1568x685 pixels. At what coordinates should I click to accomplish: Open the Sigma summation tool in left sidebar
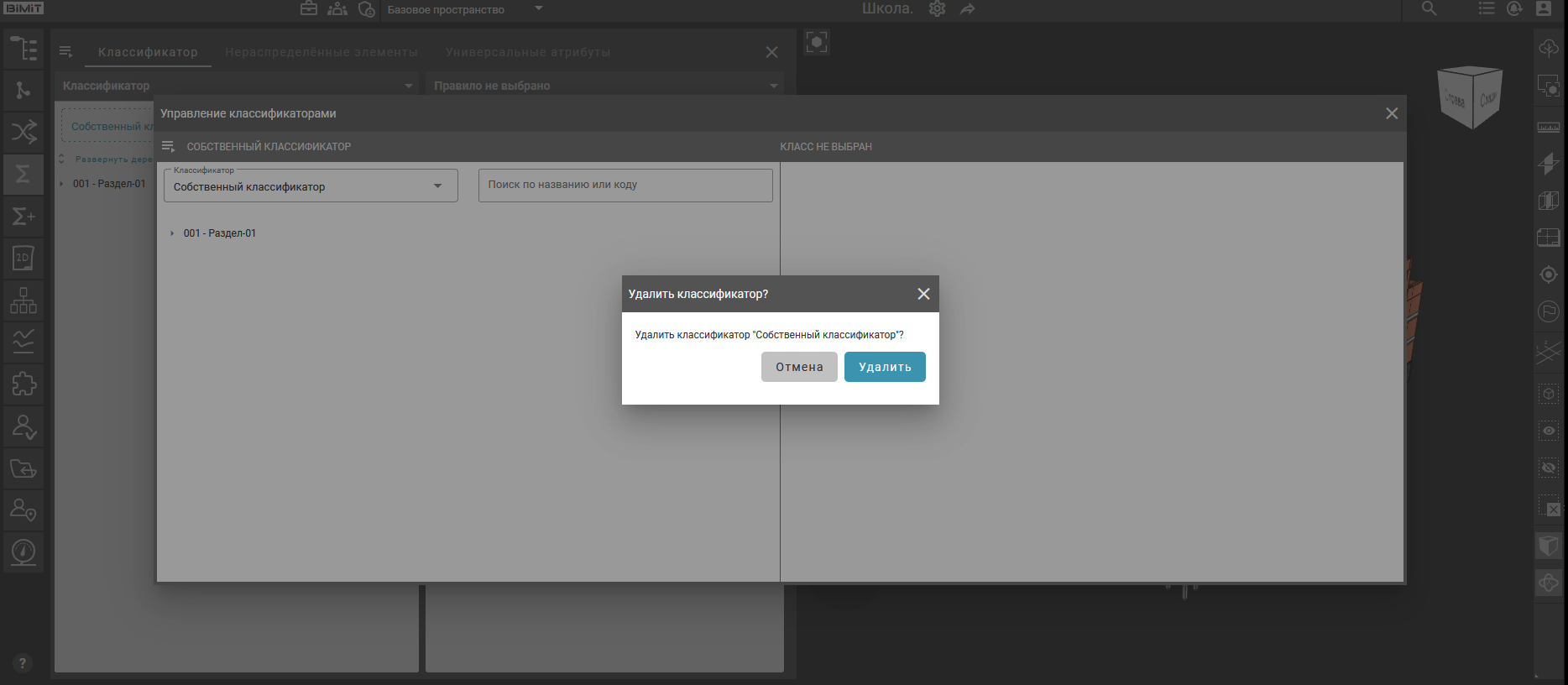click(x=23, y=175)
